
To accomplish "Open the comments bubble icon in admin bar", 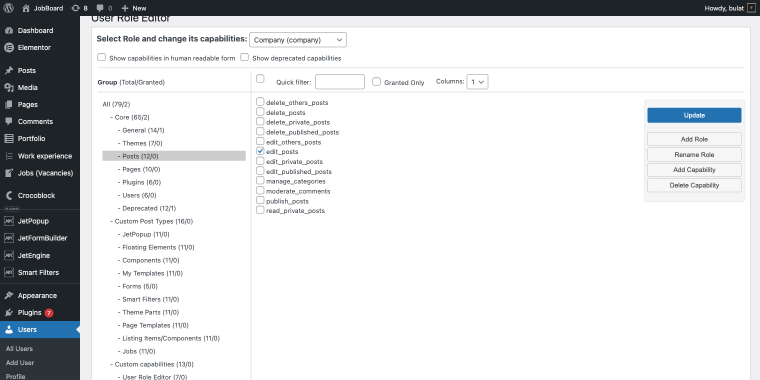I will point(100,8).
